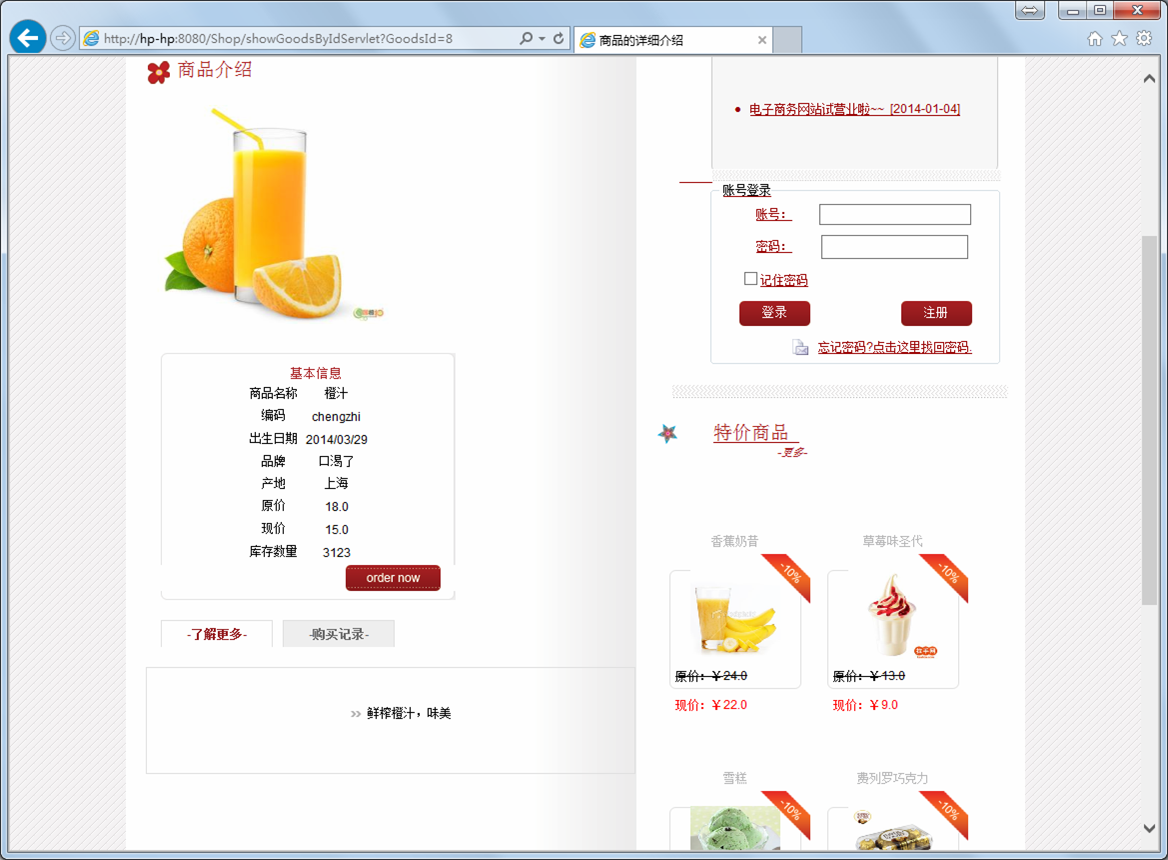Image resolution: width=1168 pixels, height=860 pixels.
Task: Open the 费列罗巧克力 product title
Action: tap(892, 778)
